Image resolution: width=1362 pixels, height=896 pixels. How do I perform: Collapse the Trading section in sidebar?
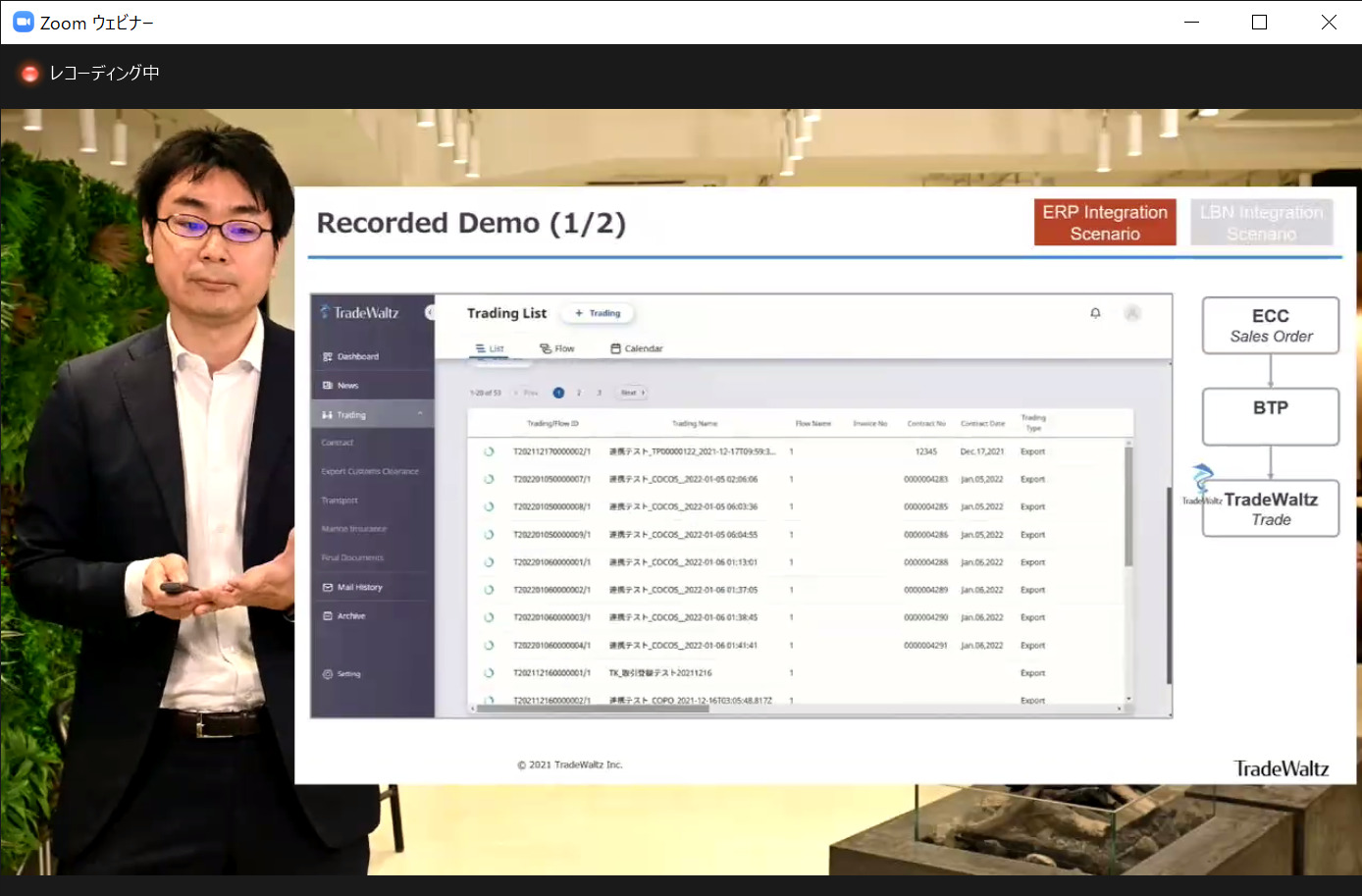pyautogui.click(x=420, y=414)
